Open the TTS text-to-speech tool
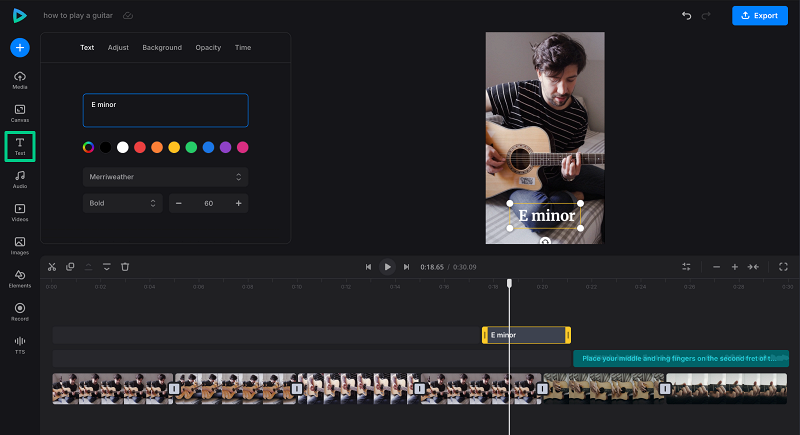Viewport: 800px width, 435px height. (20, 345)
